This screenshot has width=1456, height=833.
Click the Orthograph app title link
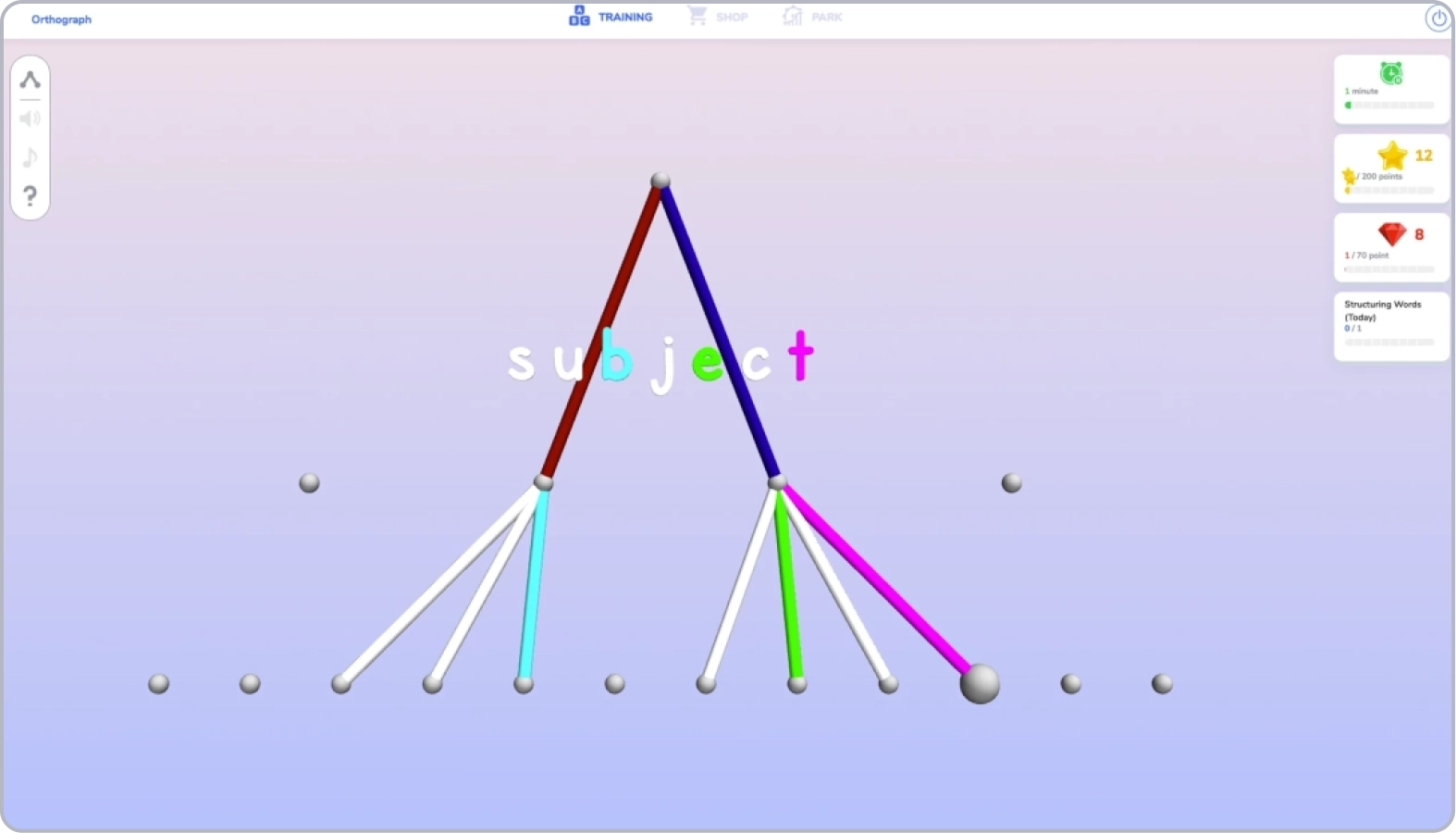coord(61,19)
